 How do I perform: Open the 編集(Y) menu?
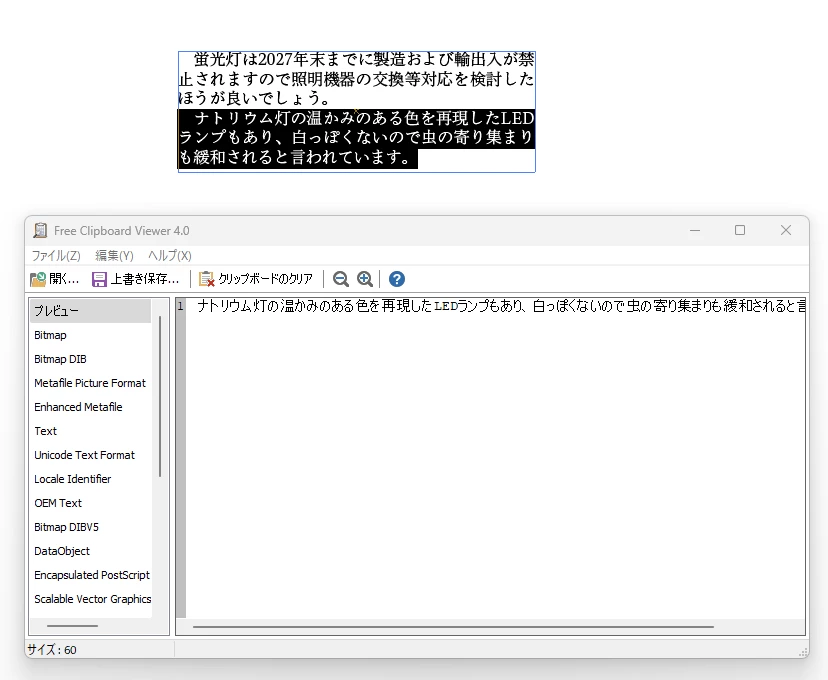tap(114, 256)
